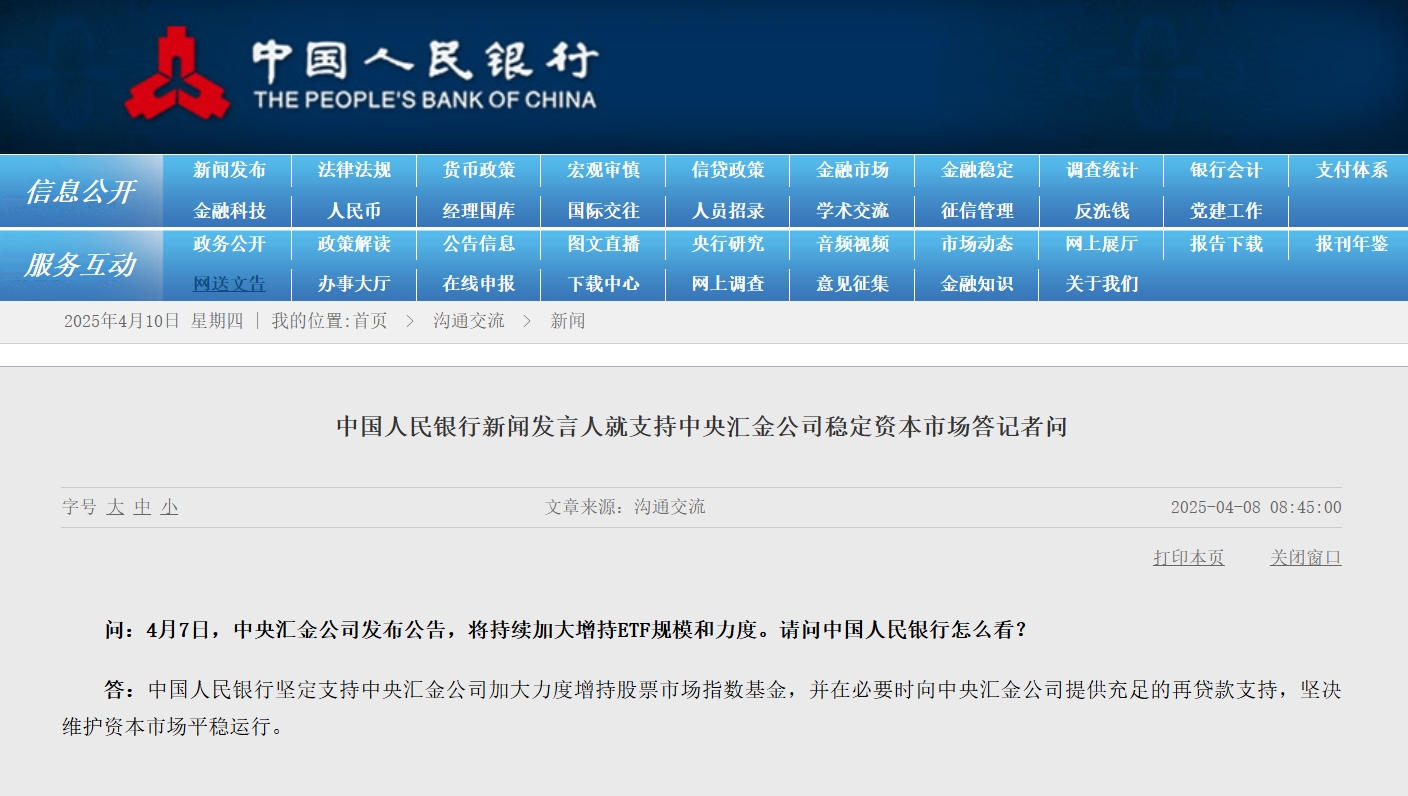The width and height of the screenshot is (1408, 796).
Task: Open the 报告下载 navigation item
Action: (1226, 244)
